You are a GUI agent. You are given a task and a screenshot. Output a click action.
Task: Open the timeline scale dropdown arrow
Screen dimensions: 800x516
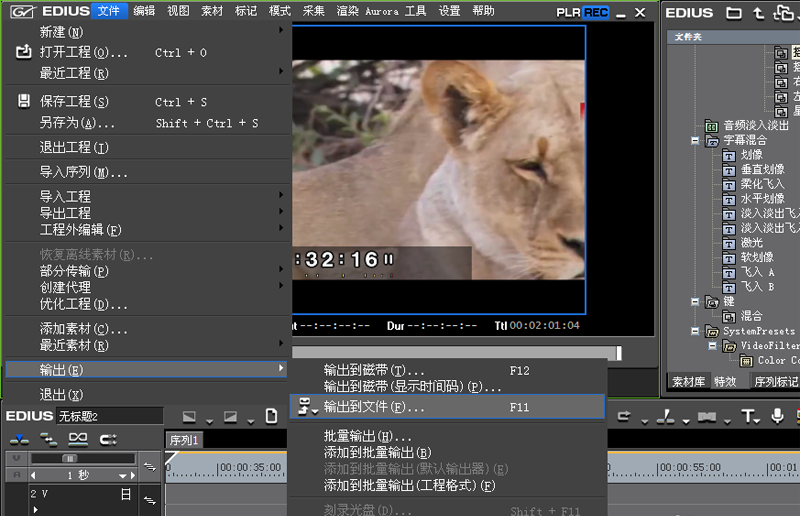(x=124, y=476)
